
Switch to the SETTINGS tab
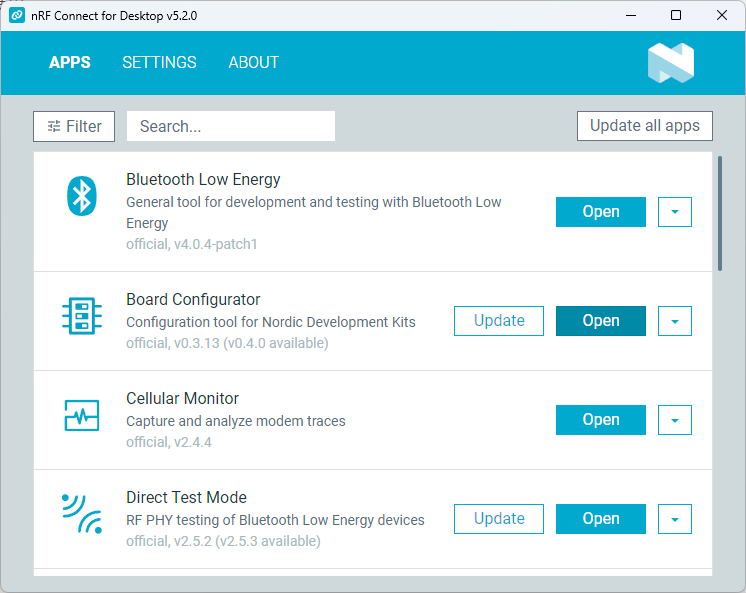click(x=159, y=62)
